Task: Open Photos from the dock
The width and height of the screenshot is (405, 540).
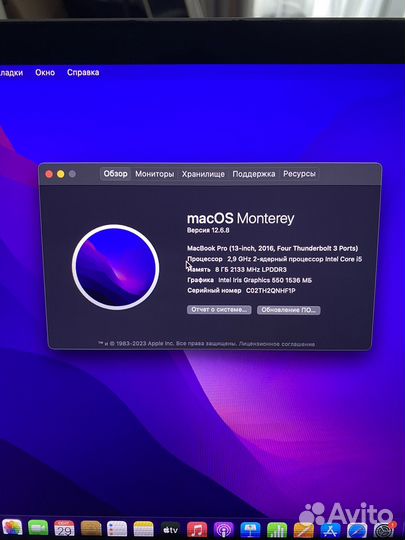Action: point(11,528)
